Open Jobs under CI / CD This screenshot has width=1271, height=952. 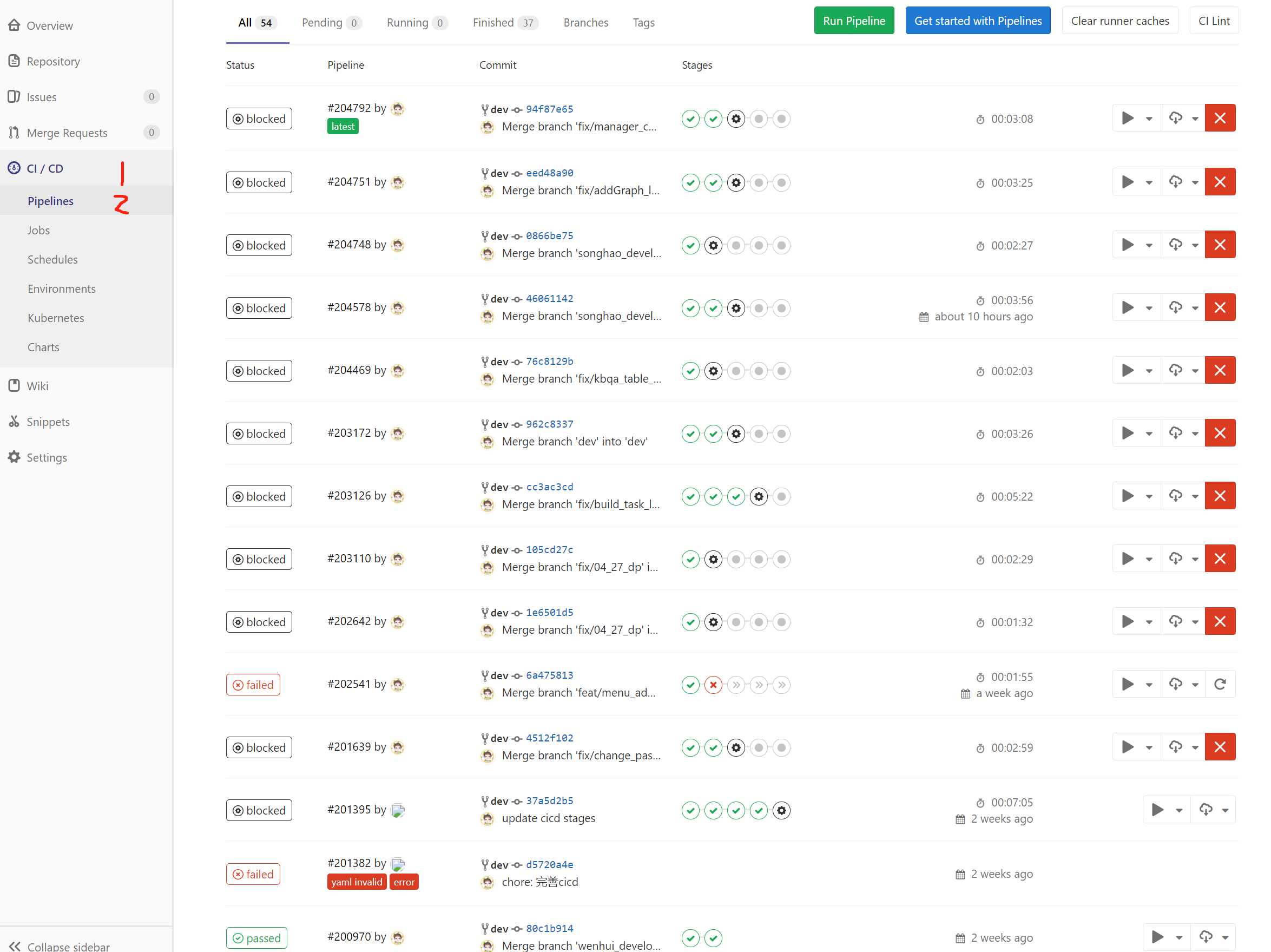38,231
